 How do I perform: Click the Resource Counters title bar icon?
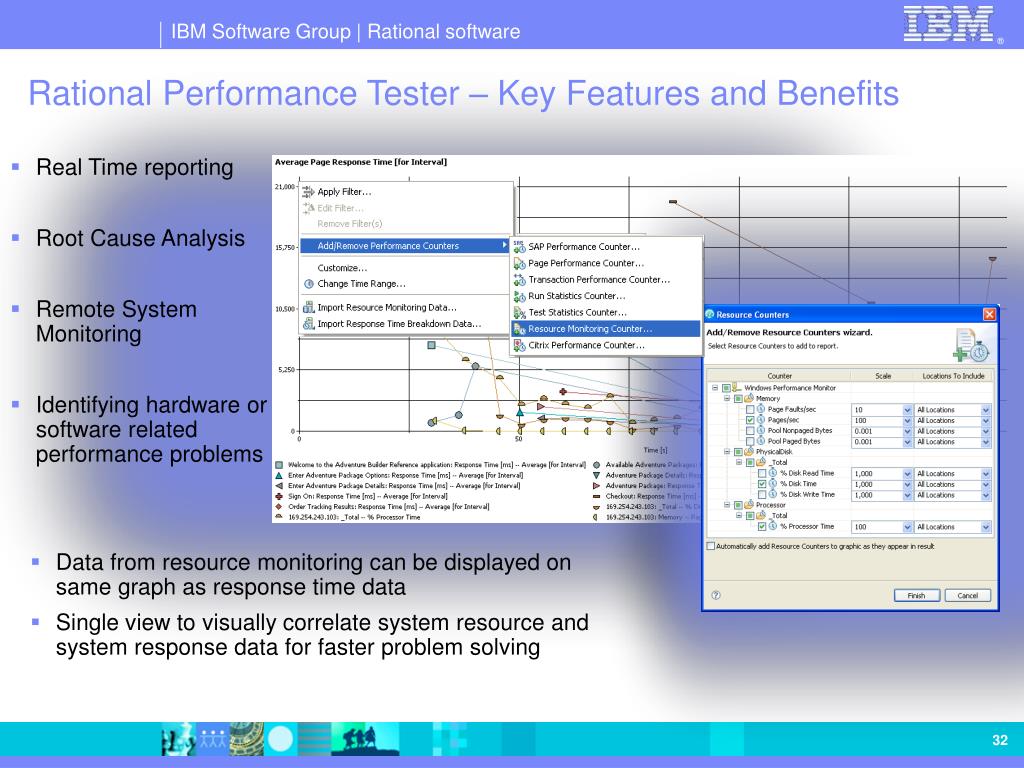tap(710, 314)
